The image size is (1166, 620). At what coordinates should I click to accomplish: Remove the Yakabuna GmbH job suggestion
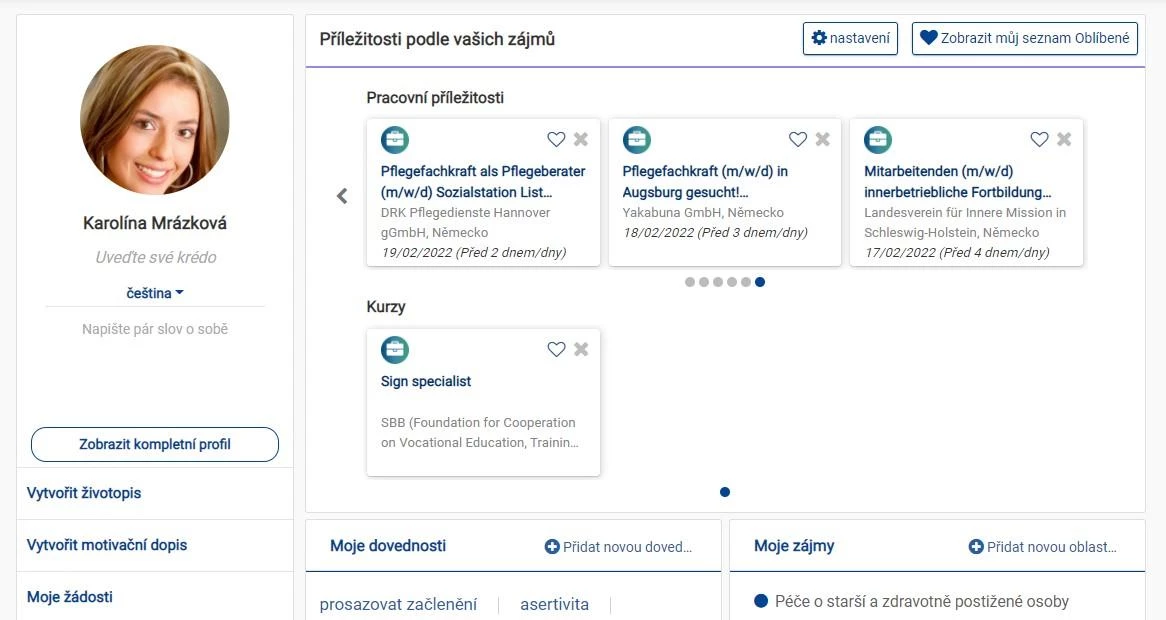click(x=823, y=139)
